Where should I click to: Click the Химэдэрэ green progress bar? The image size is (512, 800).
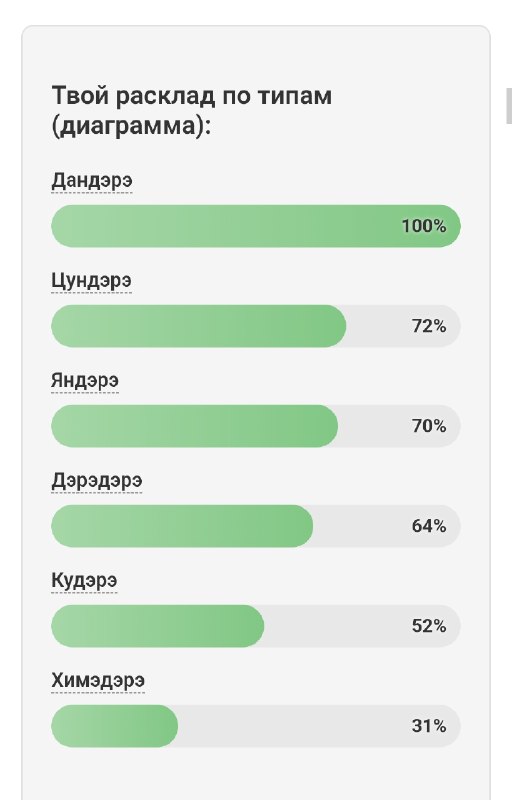[115, 726]
